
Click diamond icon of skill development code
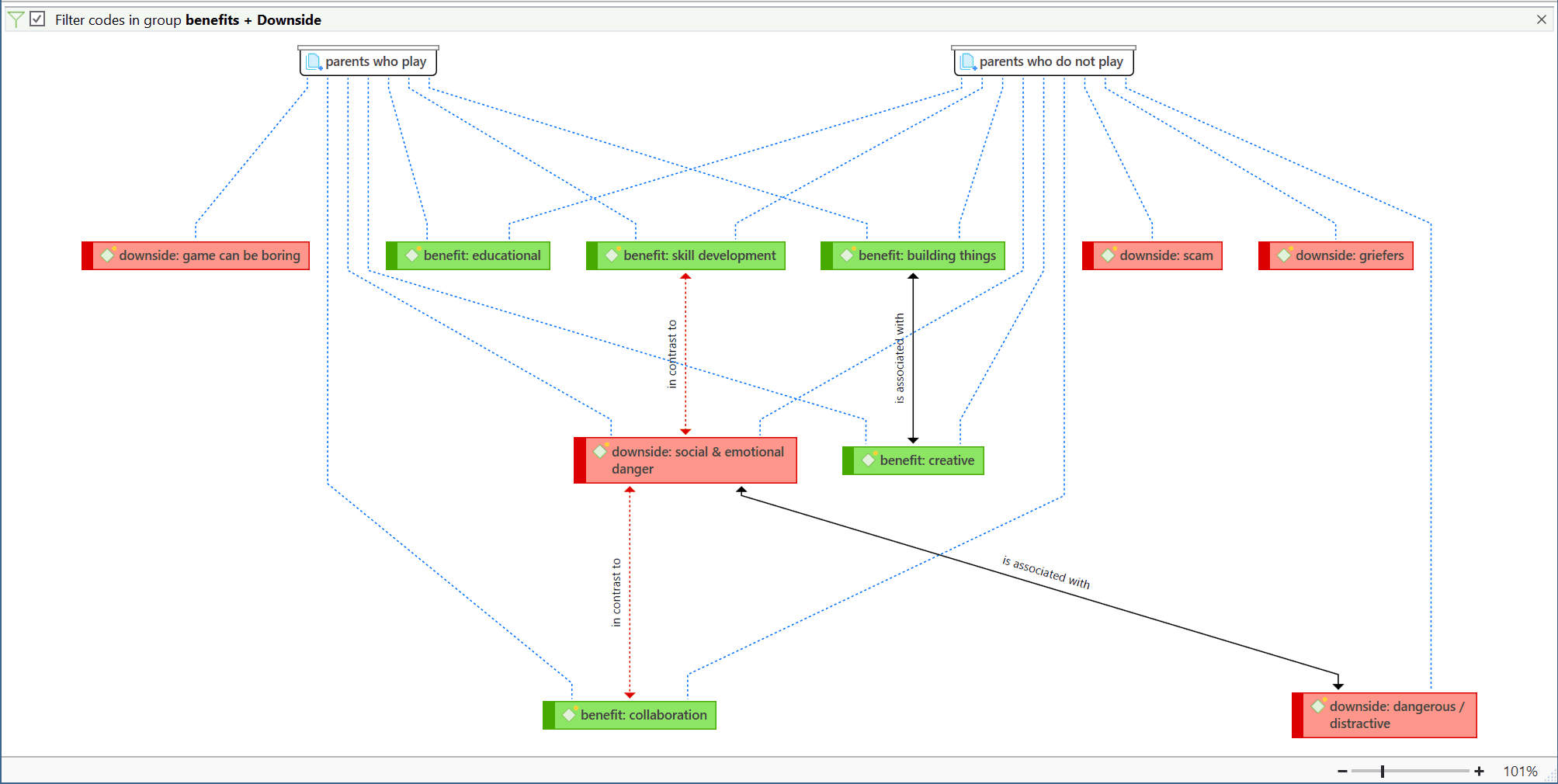[612, 255]
